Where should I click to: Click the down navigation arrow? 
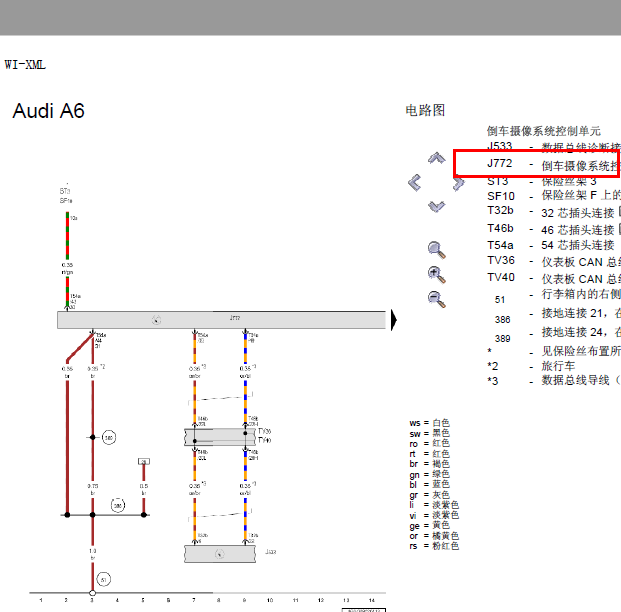click(437, 206)
